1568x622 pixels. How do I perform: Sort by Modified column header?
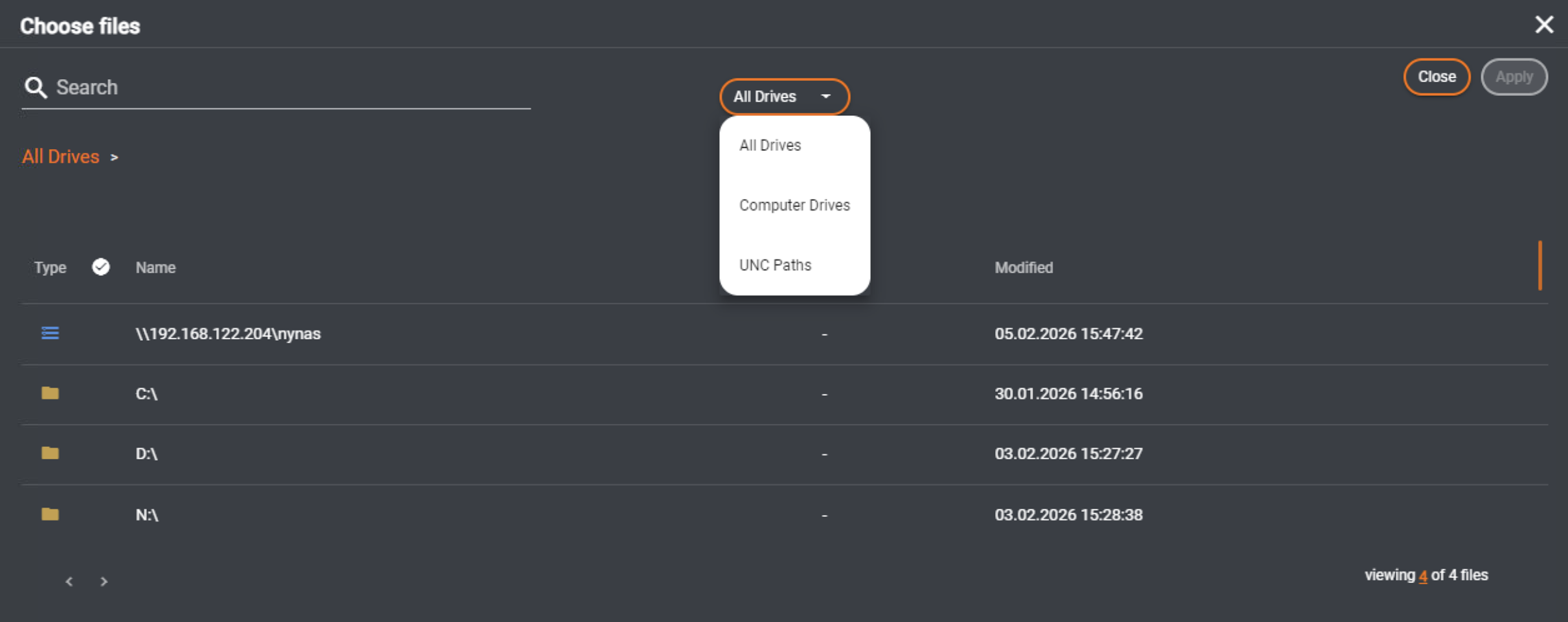[x=1024, y=268]
